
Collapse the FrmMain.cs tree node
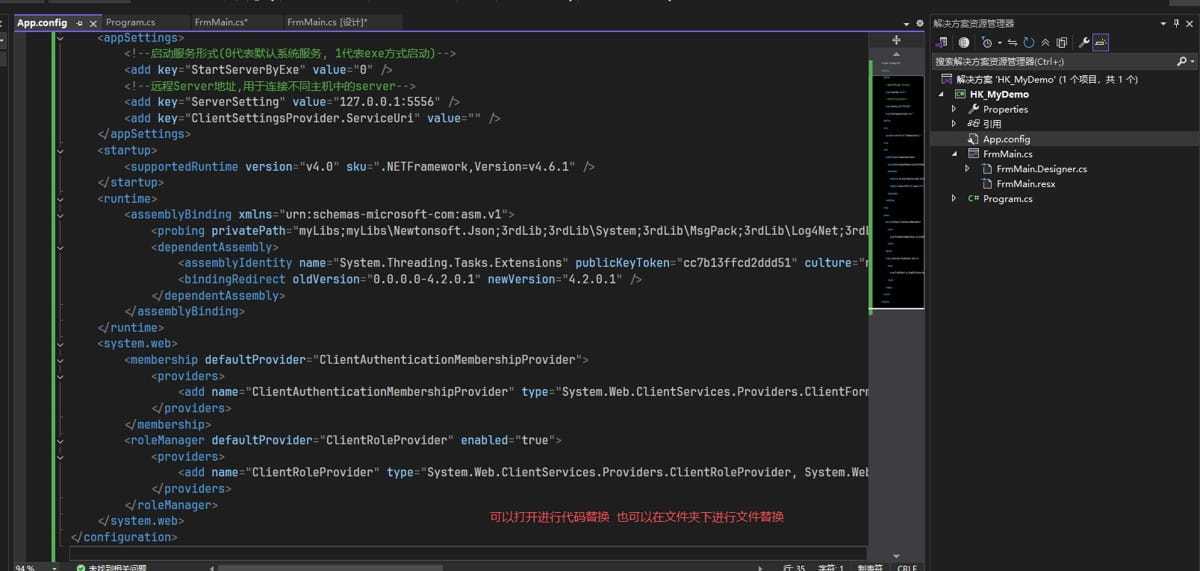(x=954, y=154)
